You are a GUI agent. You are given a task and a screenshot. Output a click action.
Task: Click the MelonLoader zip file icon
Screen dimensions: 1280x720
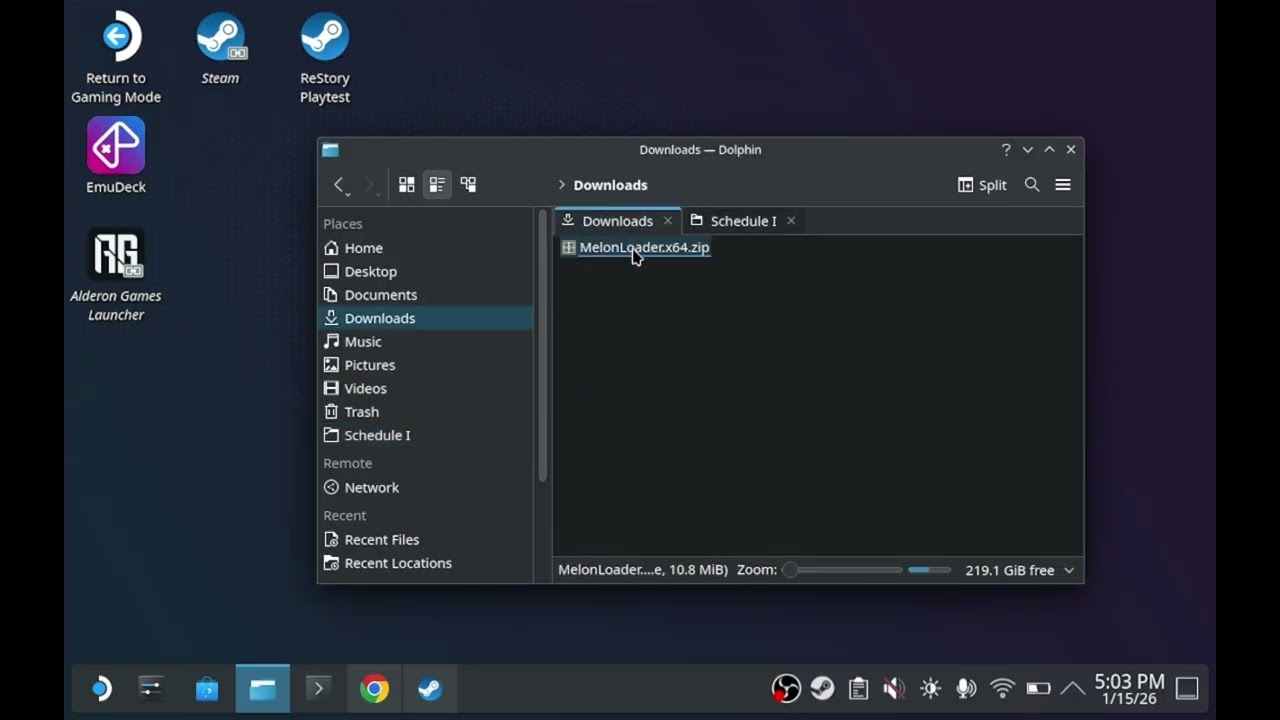click(568, 247)
